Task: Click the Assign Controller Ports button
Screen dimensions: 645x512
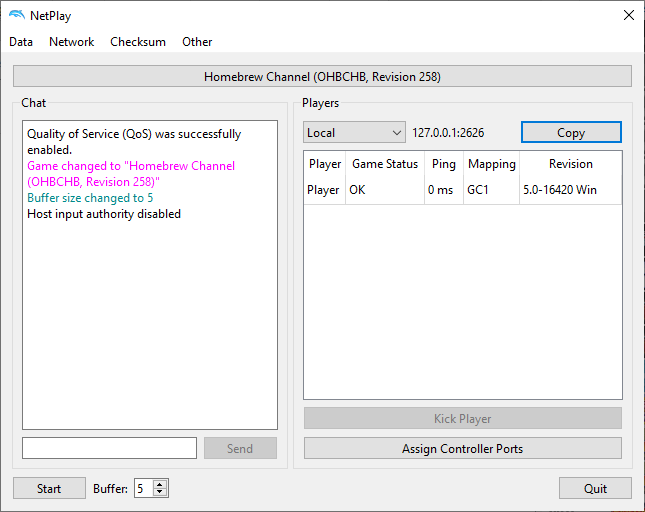Action: [x=463, y=448]
